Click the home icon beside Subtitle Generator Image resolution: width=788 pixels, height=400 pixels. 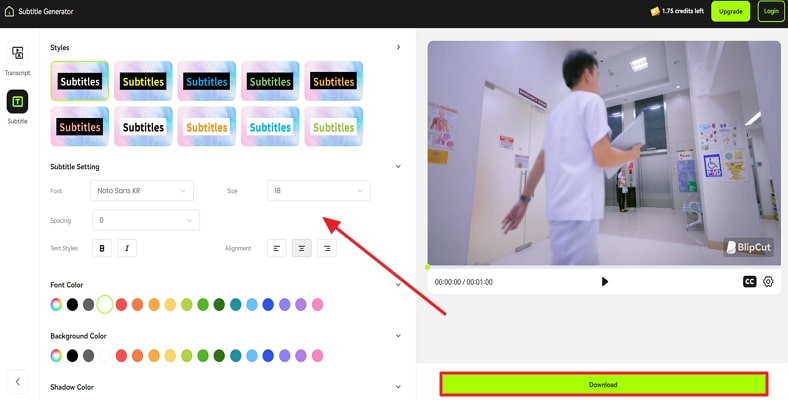pos(9,11)
